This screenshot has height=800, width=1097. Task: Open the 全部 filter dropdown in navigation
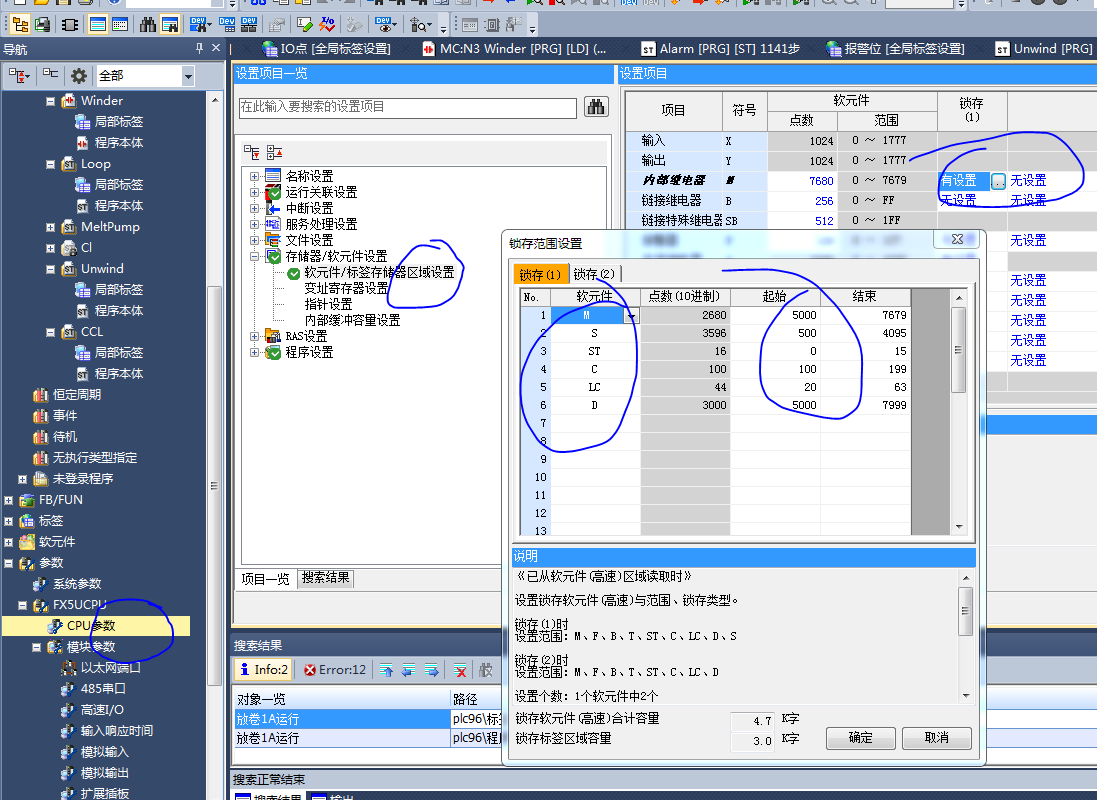(188, 76)
